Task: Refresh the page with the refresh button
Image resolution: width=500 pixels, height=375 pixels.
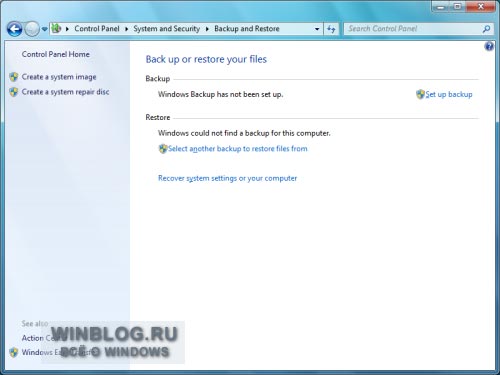Action: (x=331, y=29)
